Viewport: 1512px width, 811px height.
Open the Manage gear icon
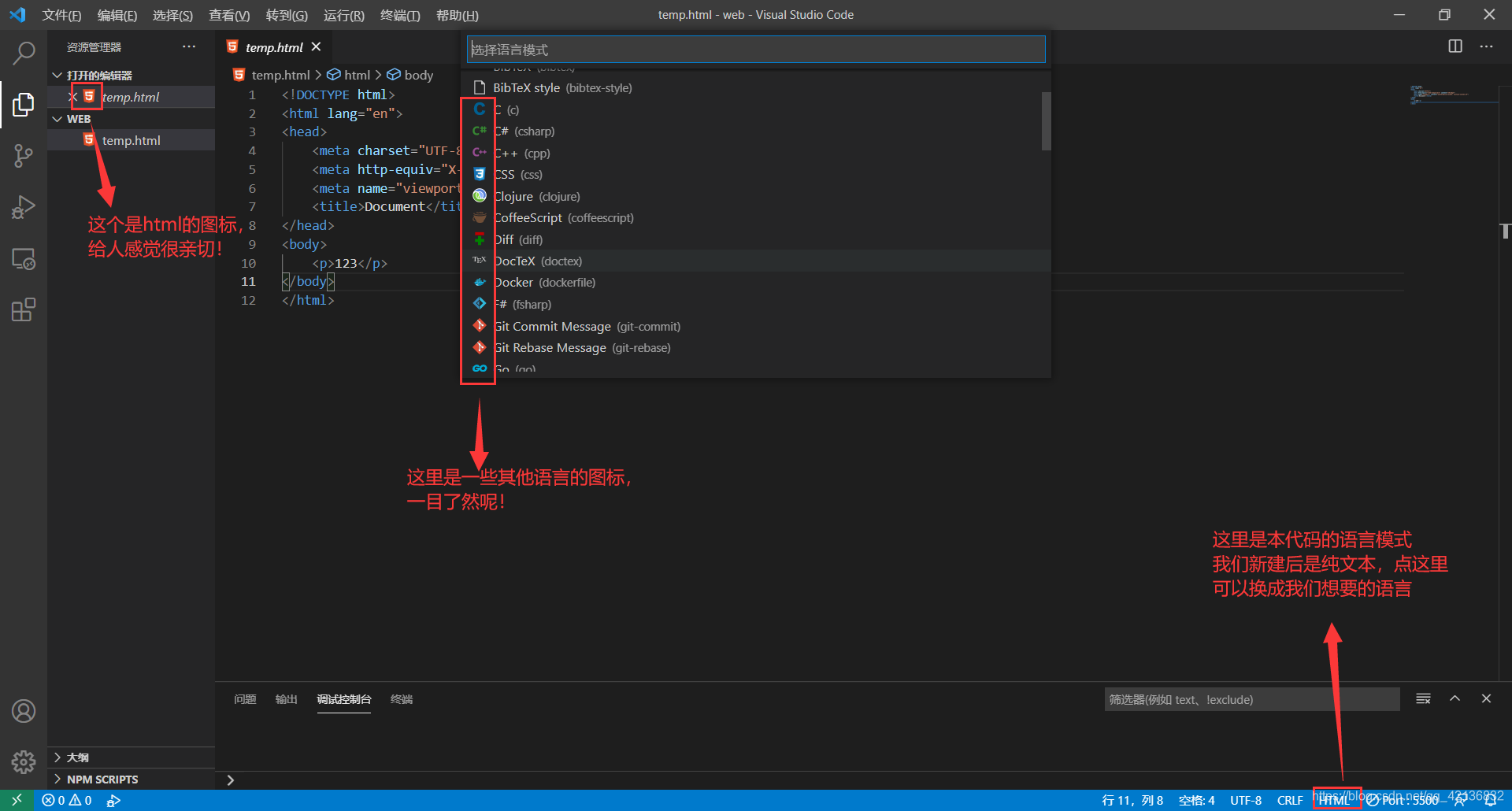pyautogui.click(x=24, y=761)
